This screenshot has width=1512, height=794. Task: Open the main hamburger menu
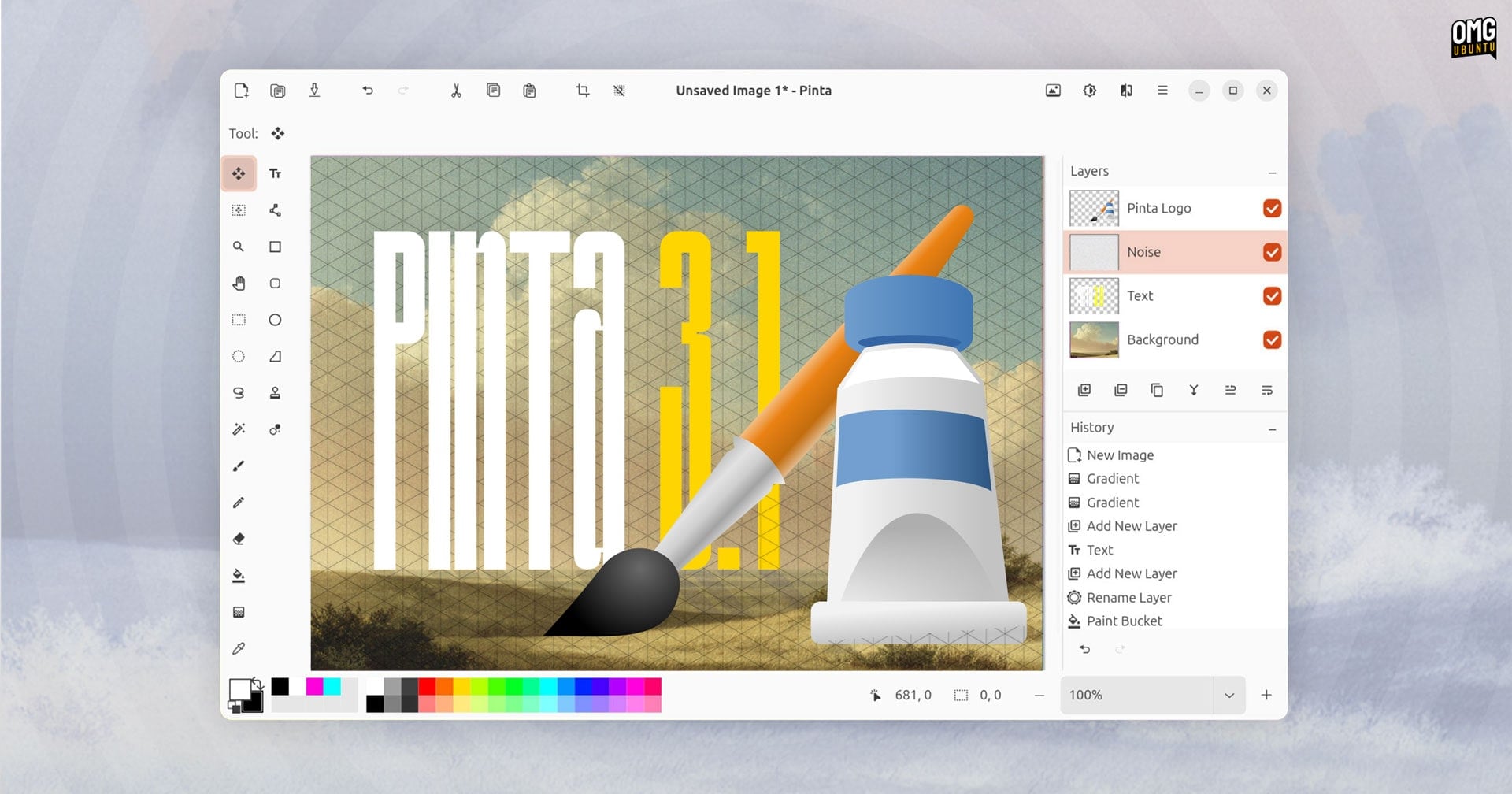(1162, 90)
